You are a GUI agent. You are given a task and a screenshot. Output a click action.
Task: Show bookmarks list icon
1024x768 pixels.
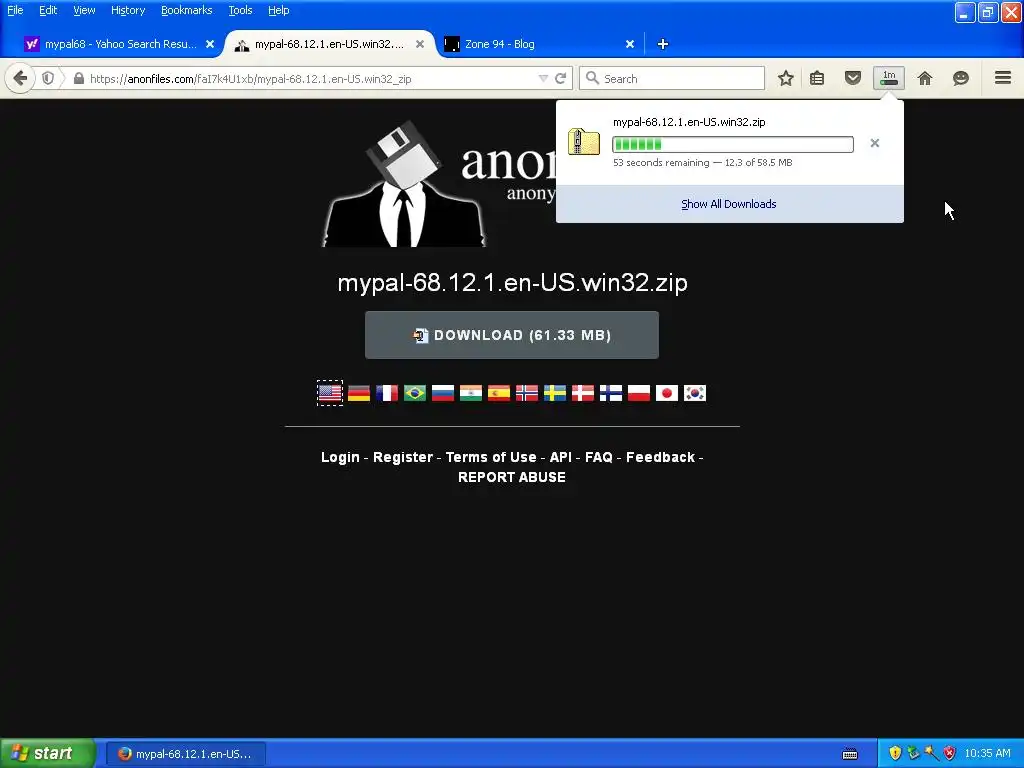coord(817,78)
